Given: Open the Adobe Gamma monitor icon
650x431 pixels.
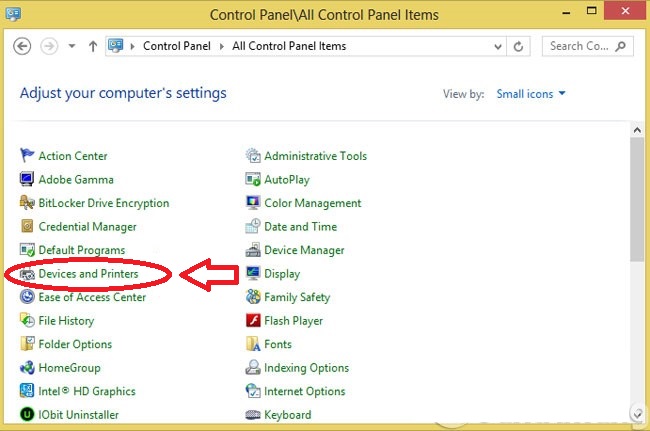Looking at the screenshot, I should 27,179.
